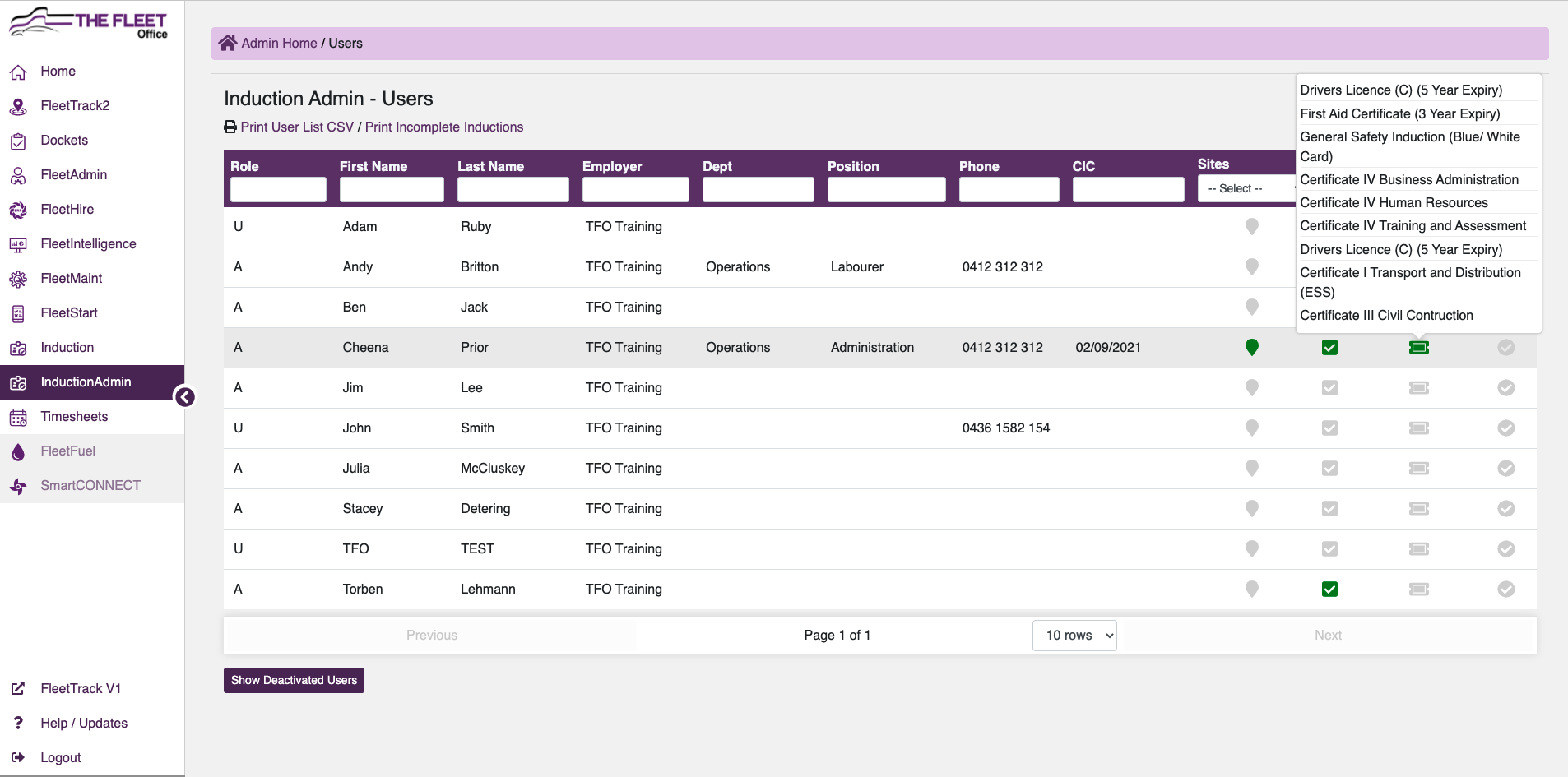Click the FleetFuel droplet icon
Screen dimensions: 1568x777
click(x=18, y=451)
